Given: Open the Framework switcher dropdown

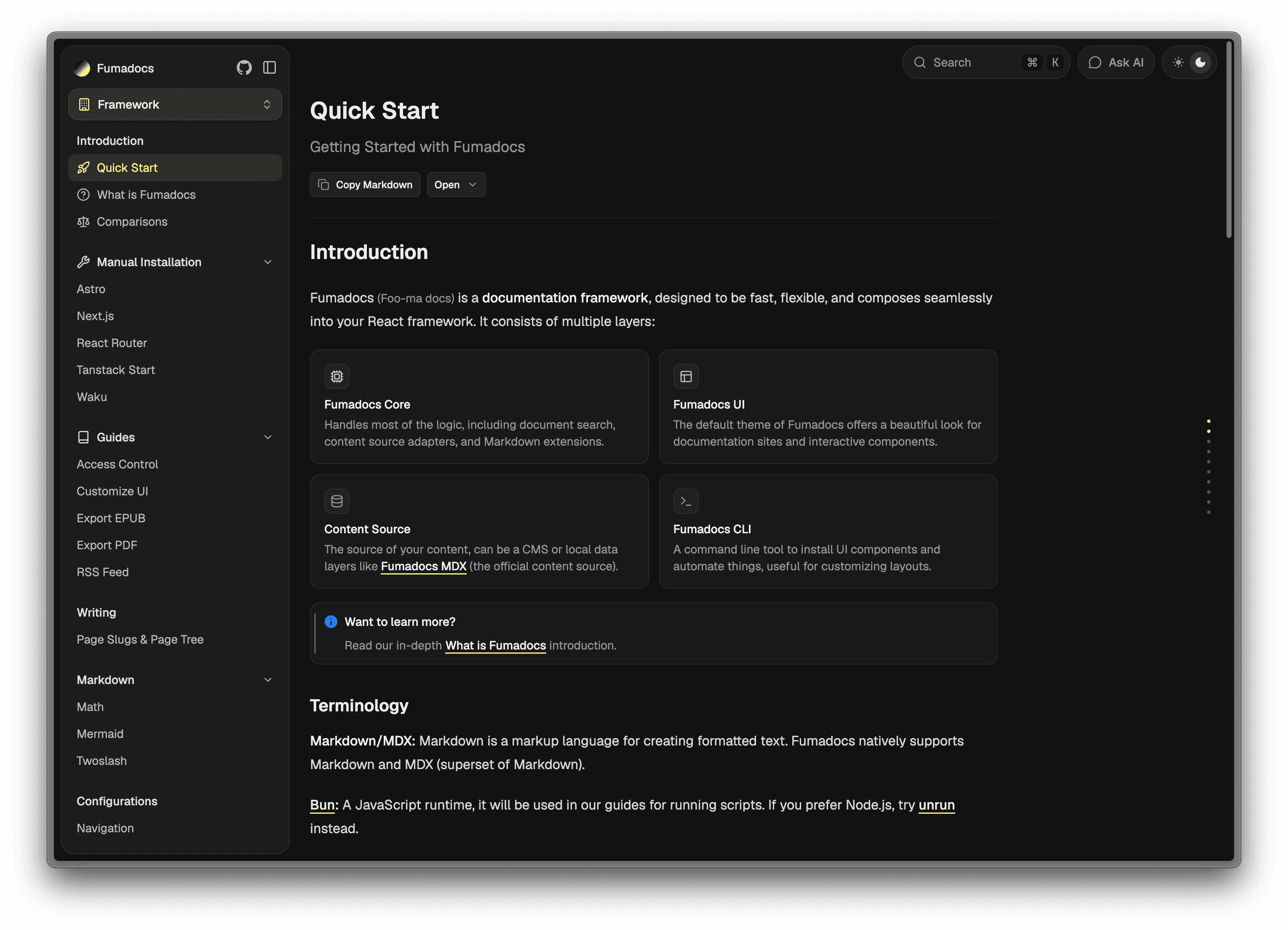Looking at the screenshot, I should coord(175,104).
